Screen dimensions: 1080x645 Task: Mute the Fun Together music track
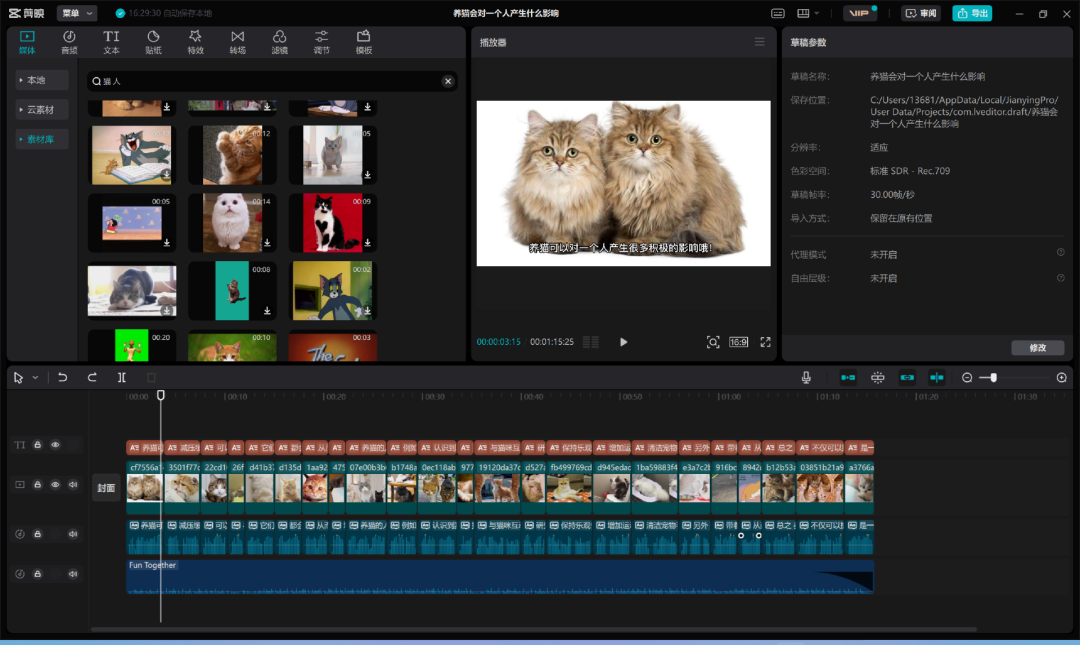[x=73, y=574]
